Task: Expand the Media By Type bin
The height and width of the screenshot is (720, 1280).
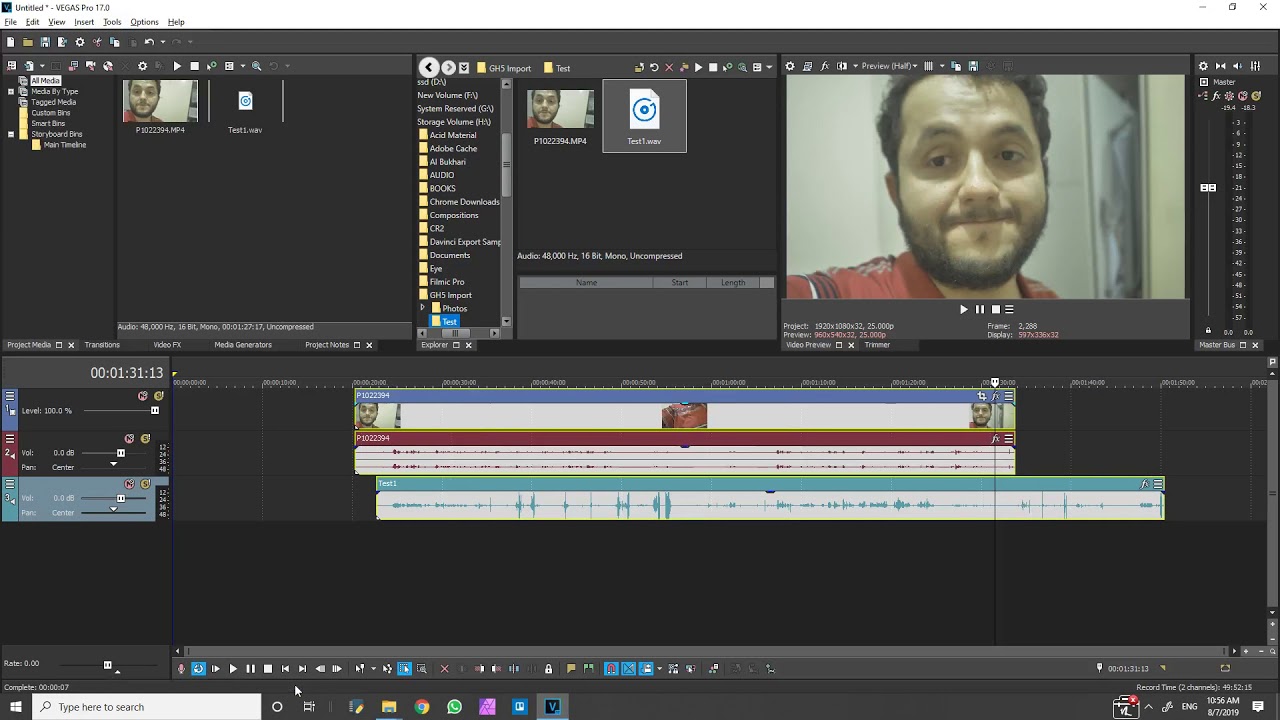Action: pyautogui.click(x=11, y=91)
